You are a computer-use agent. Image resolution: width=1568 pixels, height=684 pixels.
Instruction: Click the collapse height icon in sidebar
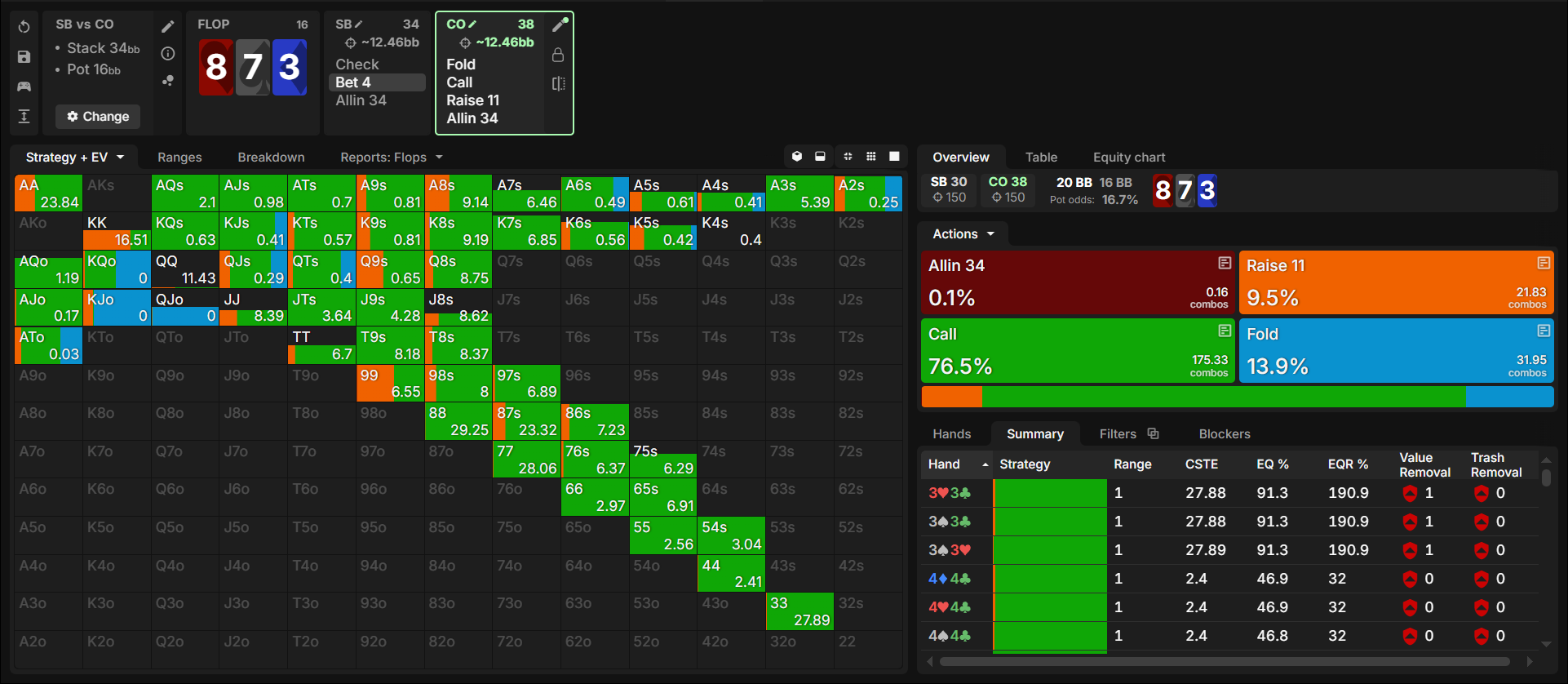(x=24, y=116)
